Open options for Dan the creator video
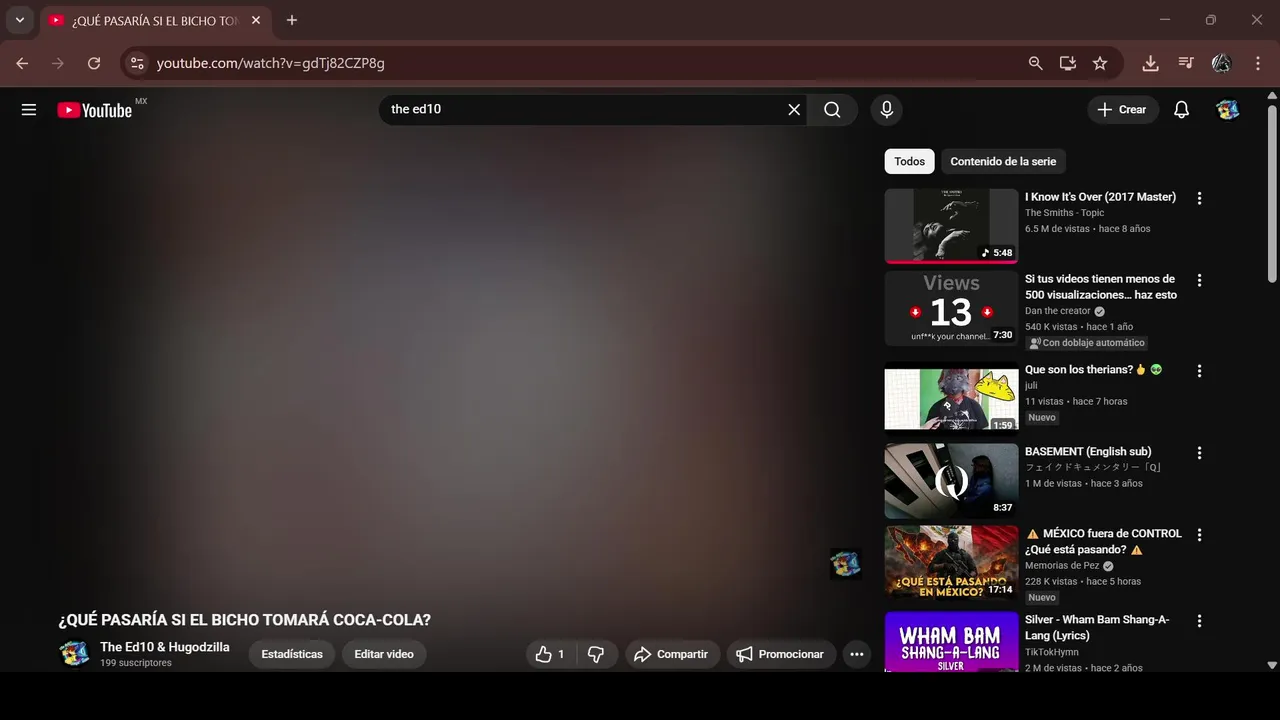This screenshot has width=1280, height=720. tap(1199, 280)
